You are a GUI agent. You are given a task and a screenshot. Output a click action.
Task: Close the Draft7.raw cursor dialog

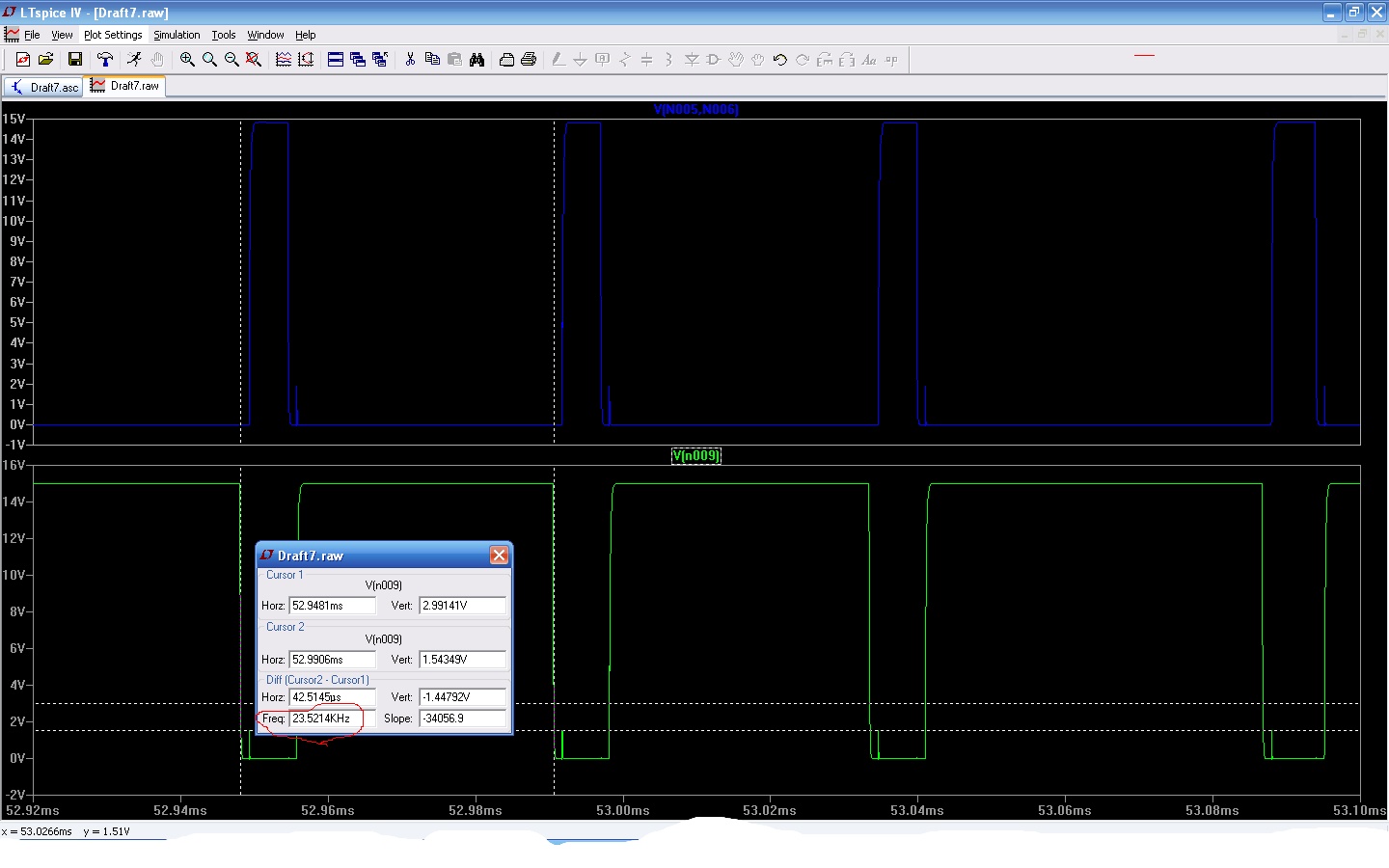(x=499, y=556)
